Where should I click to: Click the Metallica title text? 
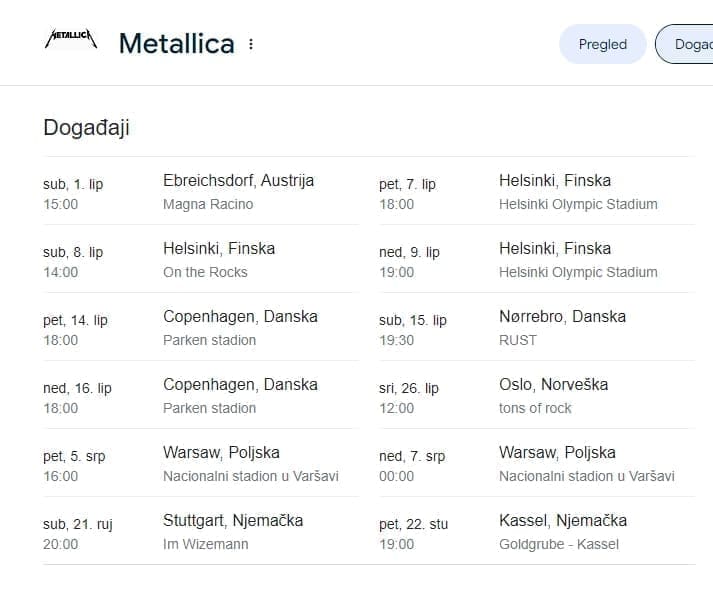[176, 44]
